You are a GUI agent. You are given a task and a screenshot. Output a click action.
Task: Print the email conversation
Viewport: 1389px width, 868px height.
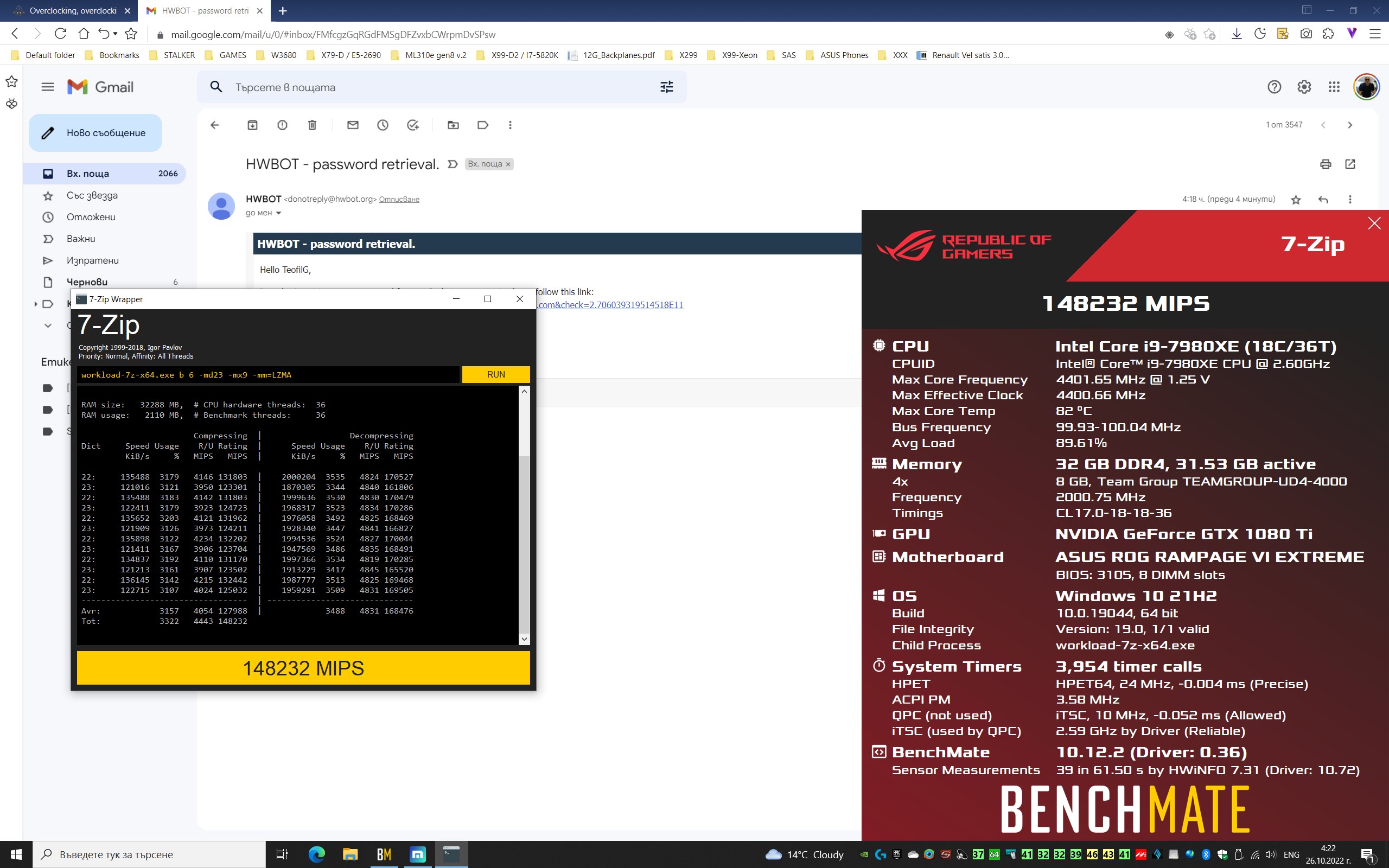coord(1326,164)
